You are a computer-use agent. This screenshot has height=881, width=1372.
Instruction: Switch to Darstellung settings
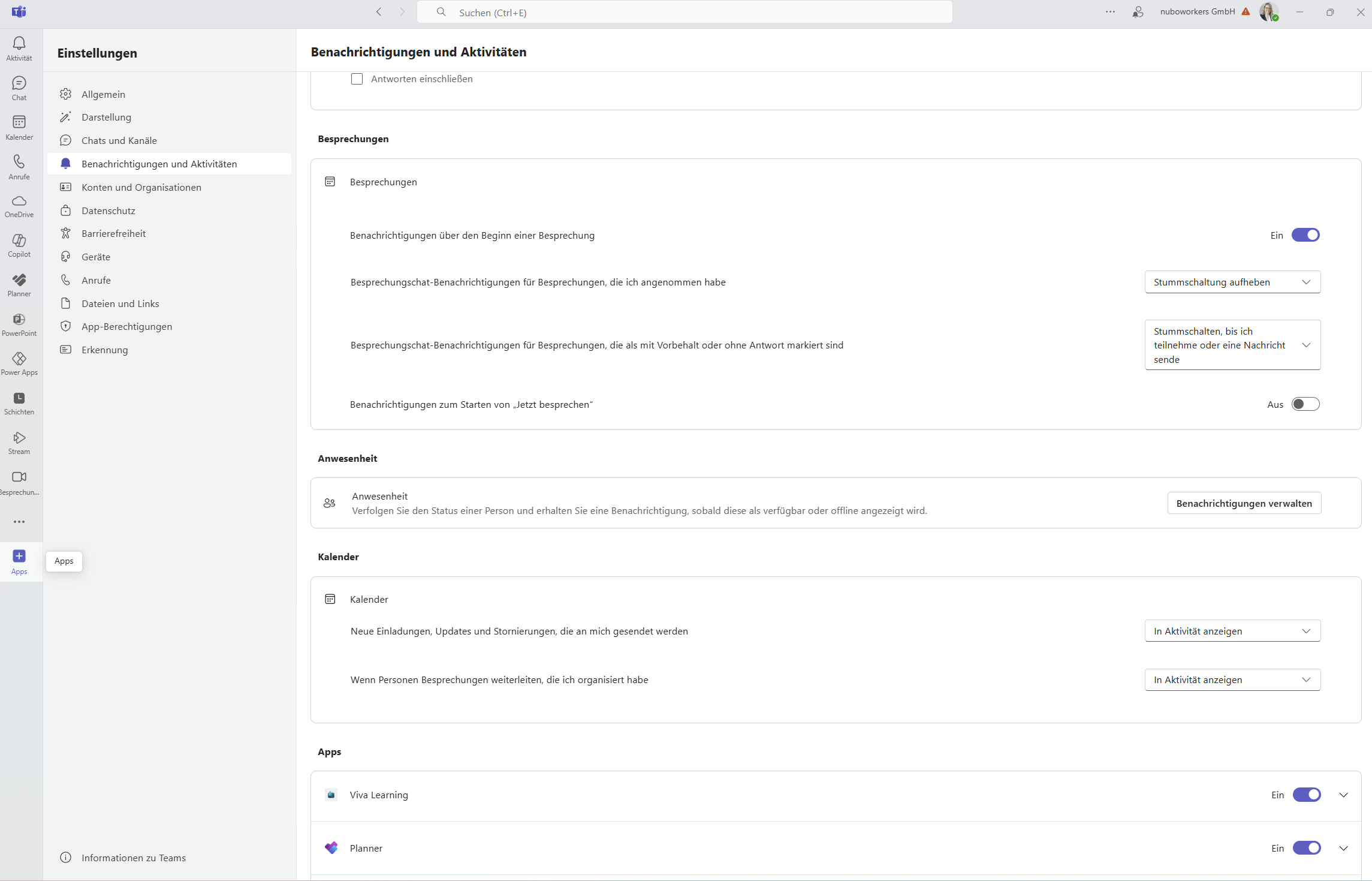107,117
